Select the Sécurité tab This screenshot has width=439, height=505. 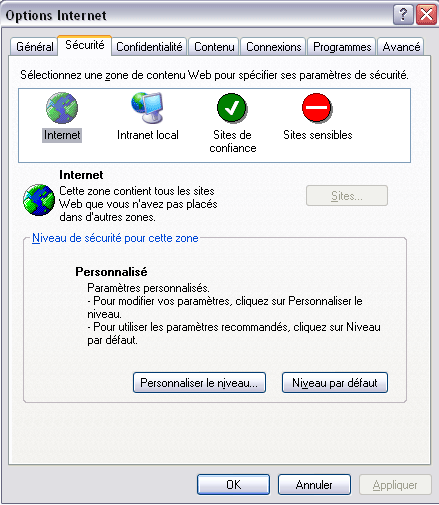click(85, 45)
